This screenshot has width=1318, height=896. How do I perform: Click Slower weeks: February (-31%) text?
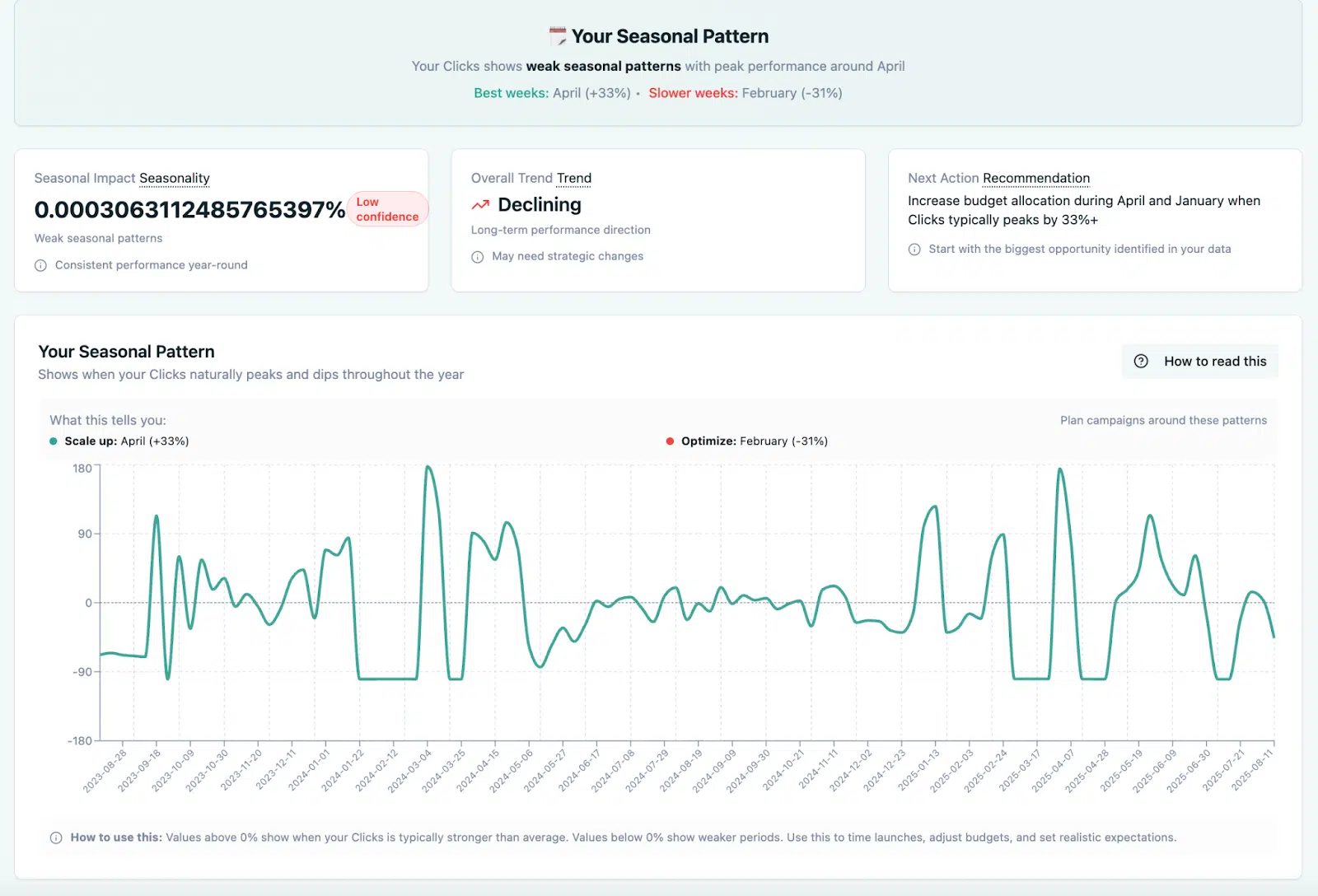[x=745, y=93]
